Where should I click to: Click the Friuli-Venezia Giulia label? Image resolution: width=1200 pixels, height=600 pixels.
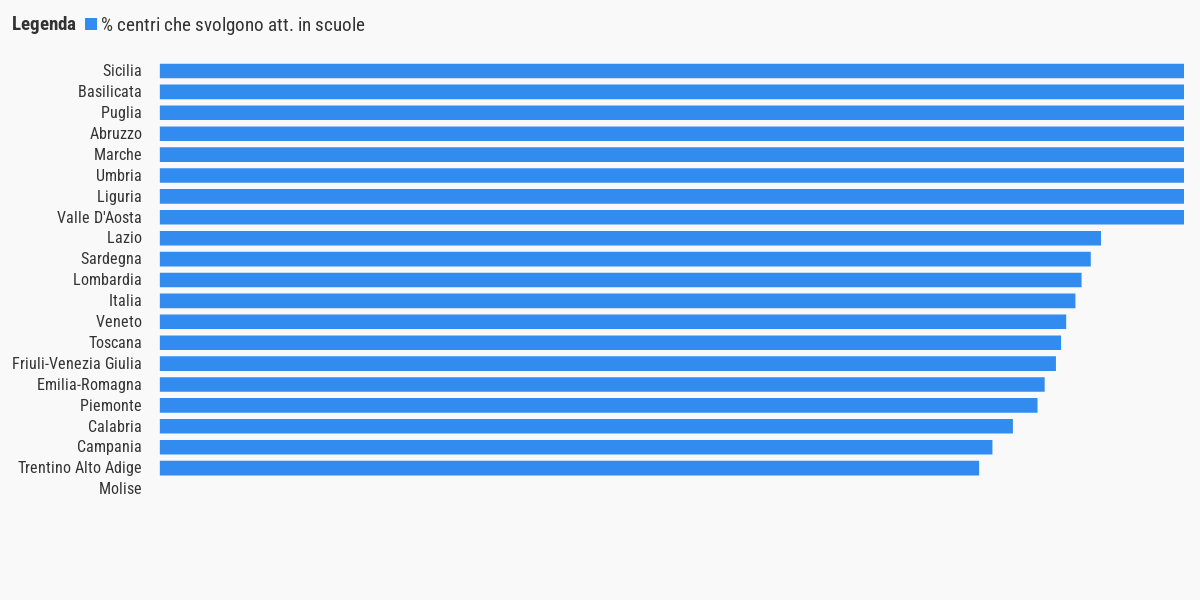click(x=77, y=364)
